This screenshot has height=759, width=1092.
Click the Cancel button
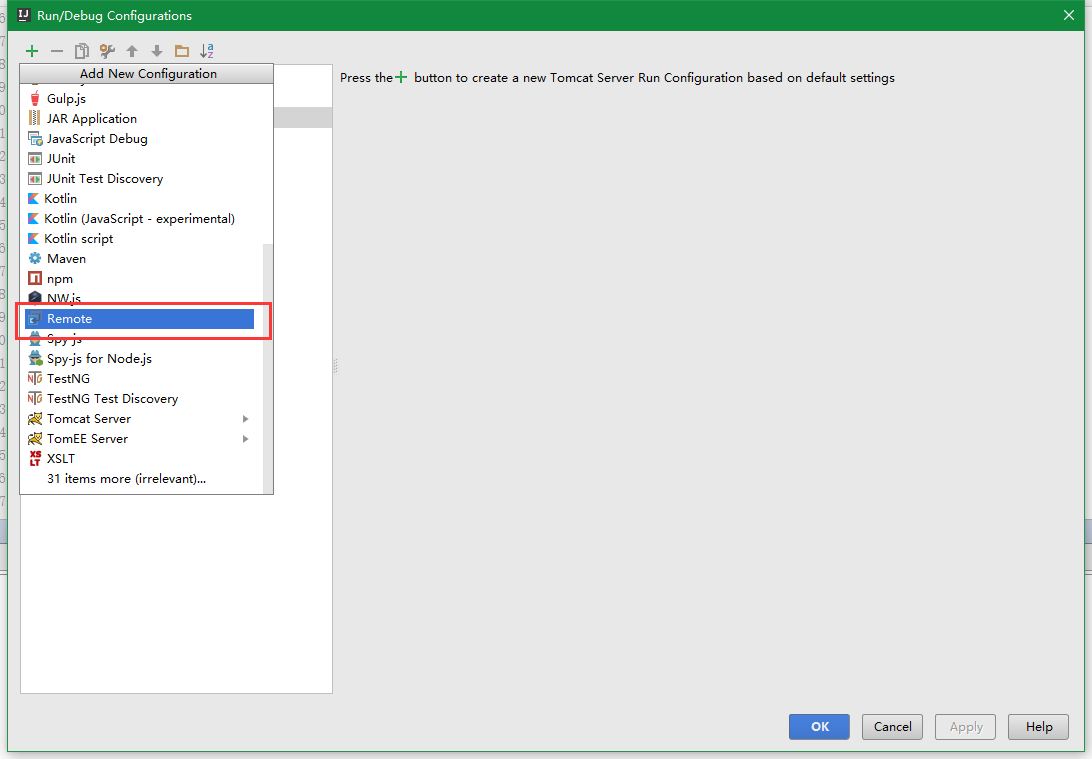(x=892, y=727)
